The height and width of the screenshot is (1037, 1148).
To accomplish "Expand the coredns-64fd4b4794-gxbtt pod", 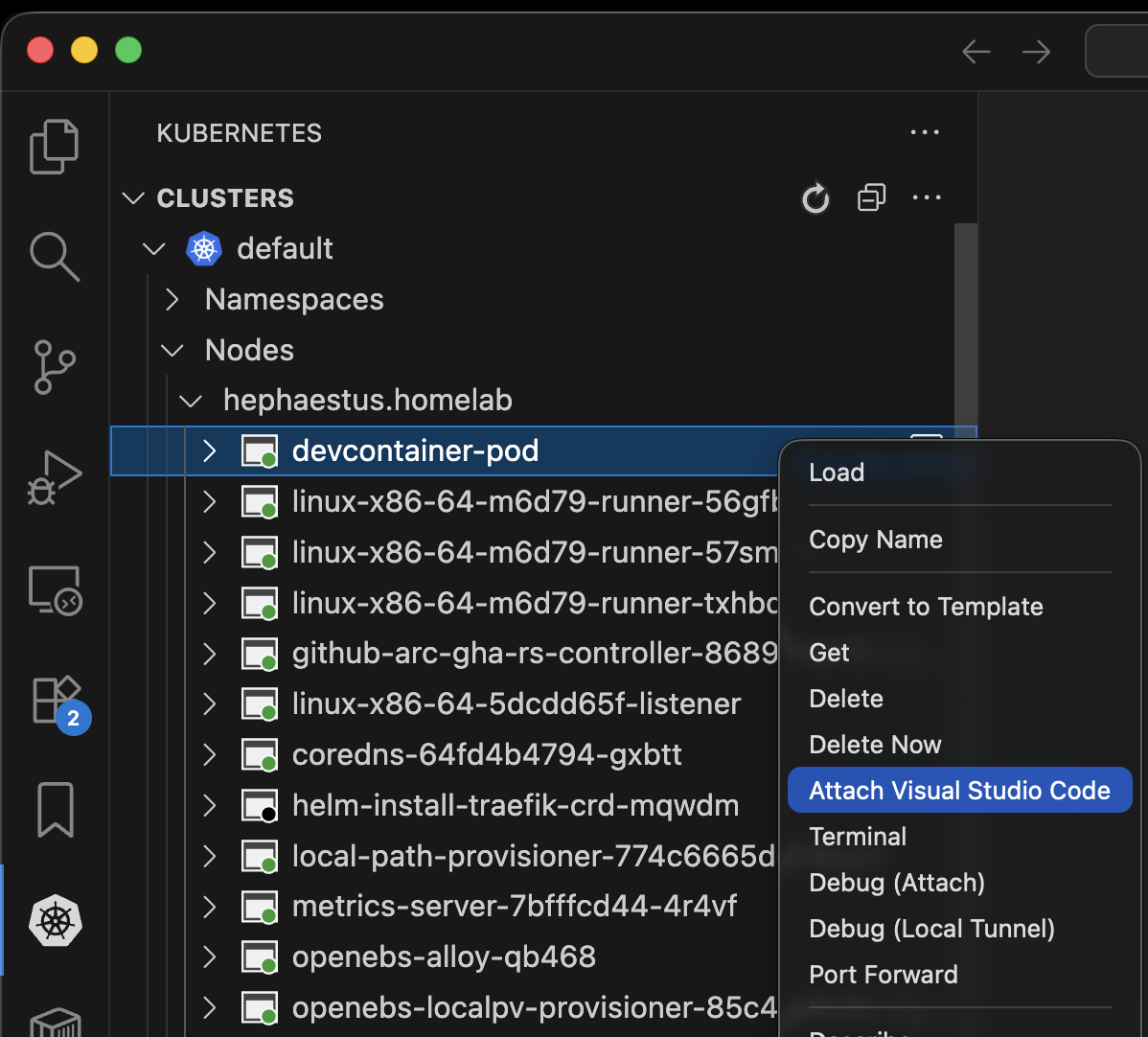I will click(210, 755).
